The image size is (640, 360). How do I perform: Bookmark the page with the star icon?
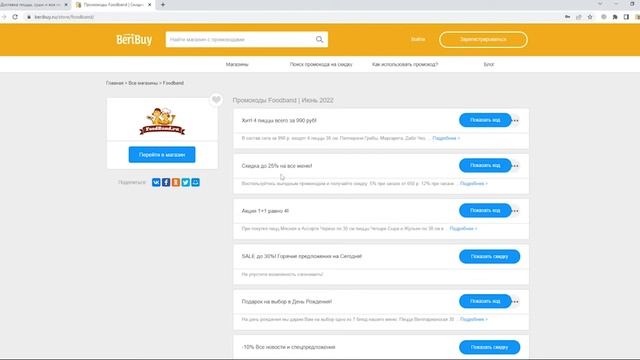click(x=590, y=17)
